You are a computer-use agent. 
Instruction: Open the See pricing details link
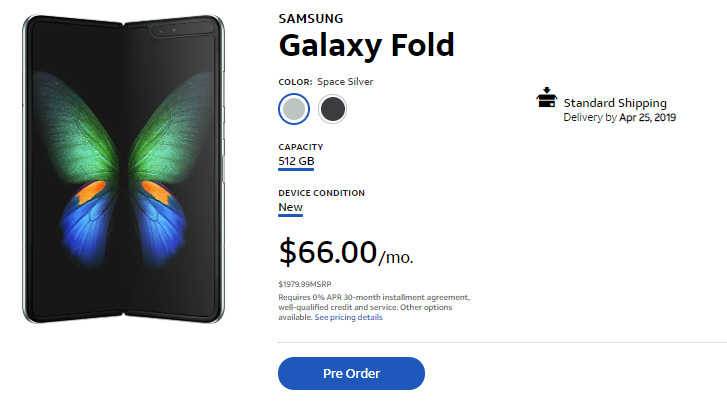coord(349,317)
